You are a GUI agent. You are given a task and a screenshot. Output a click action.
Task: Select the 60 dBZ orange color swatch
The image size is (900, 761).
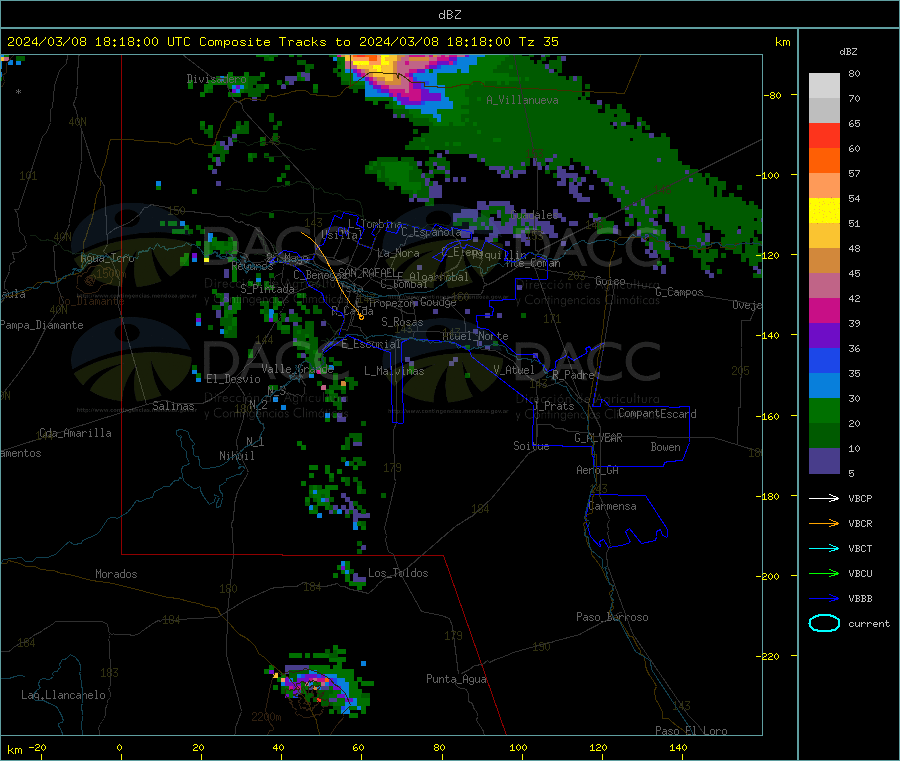point(824,161)
